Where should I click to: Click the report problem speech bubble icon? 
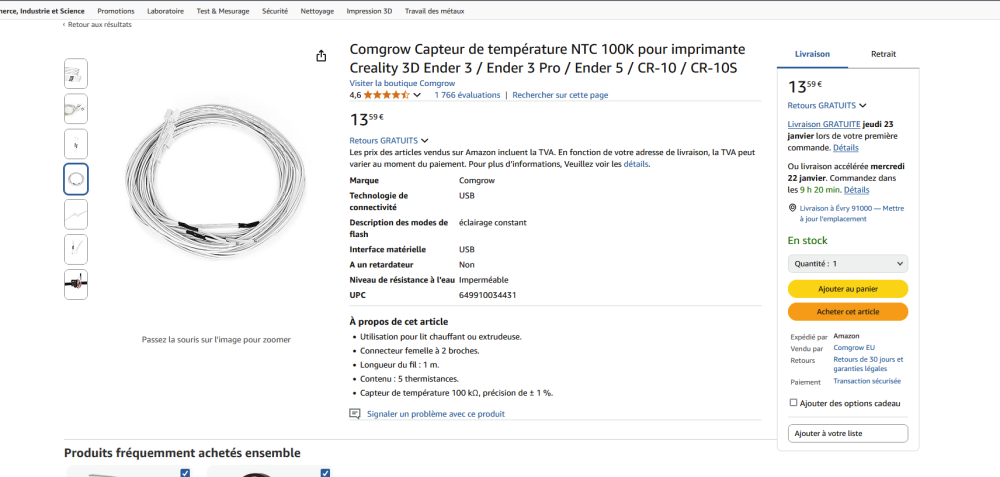pos(354,413)
